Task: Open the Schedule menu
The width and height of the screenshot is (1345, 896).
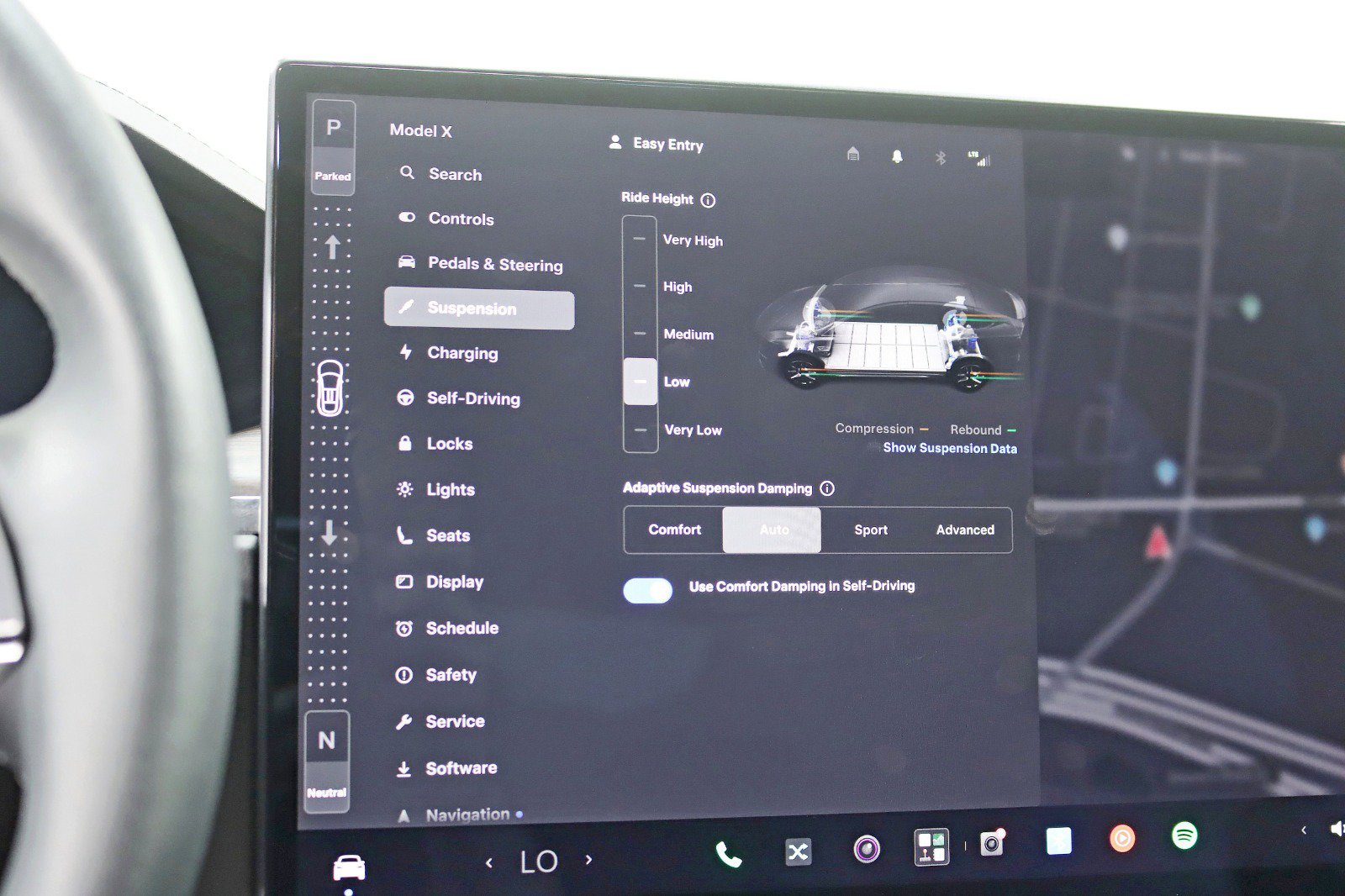Action: click(x=448, y=628)
